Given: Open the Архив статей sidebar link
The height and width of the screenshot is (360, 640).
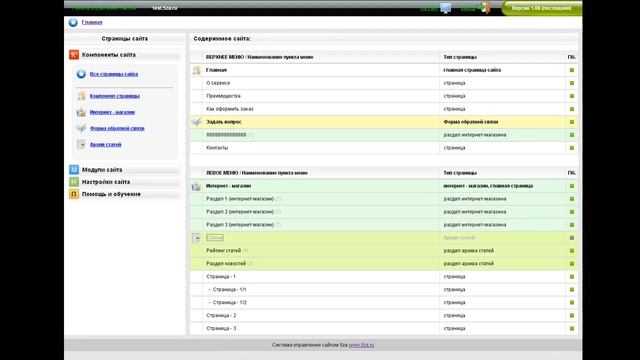Looking at the screenshot, I should (x=106, y=144).
